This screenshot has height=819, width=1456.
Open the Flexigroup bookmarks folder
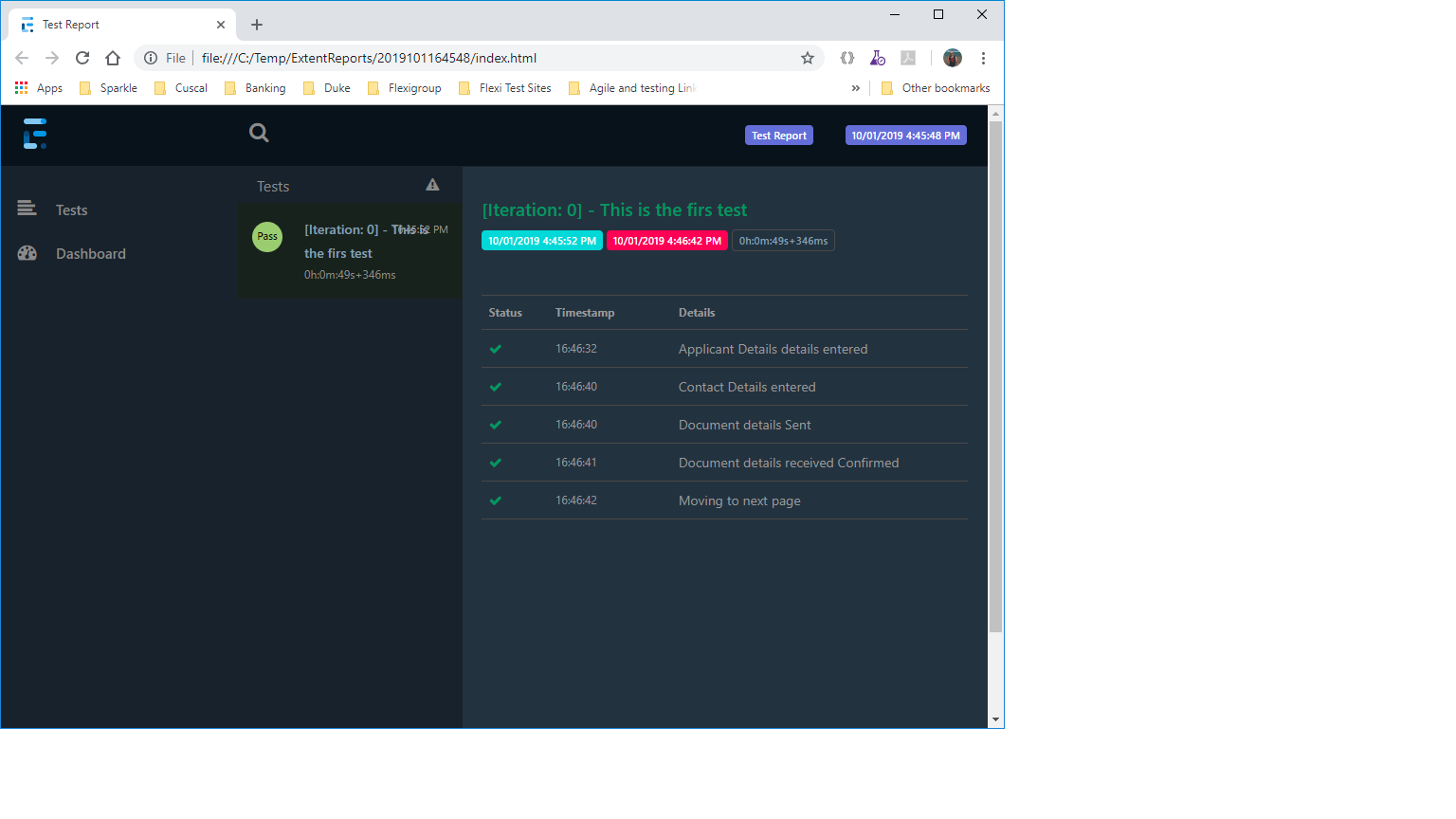pyautogui.click(x=405, y=88)
